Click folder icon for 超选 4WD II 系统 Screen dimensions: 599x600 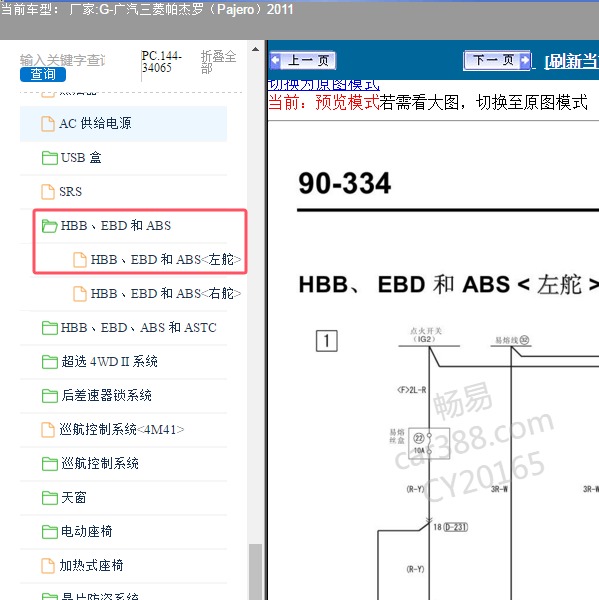pos(50,362)
